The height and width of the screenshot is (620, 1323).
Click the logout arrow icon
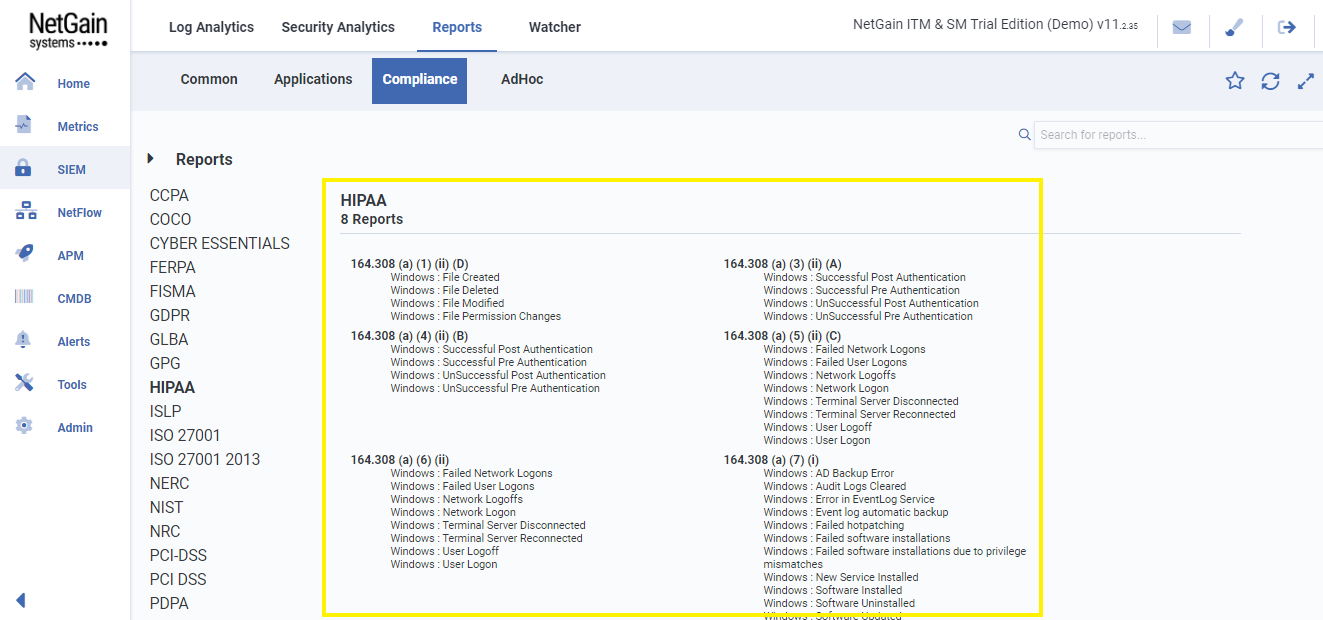click(x=1287, y=28)
